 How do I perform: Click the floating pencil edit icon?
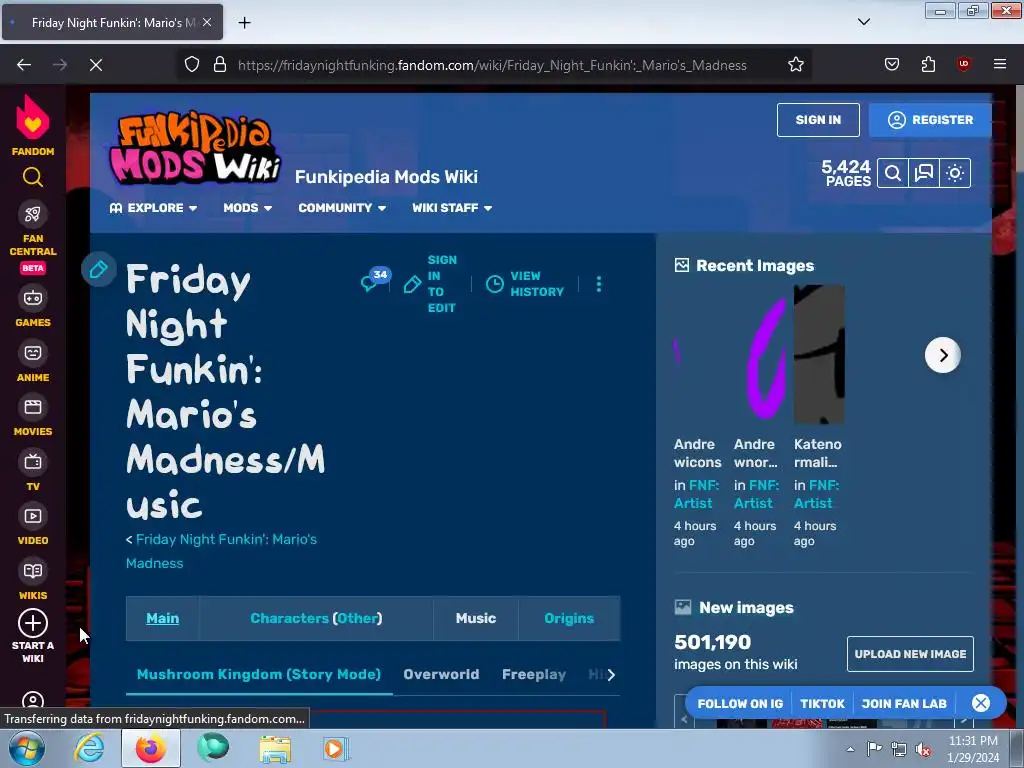coord(99,269)
